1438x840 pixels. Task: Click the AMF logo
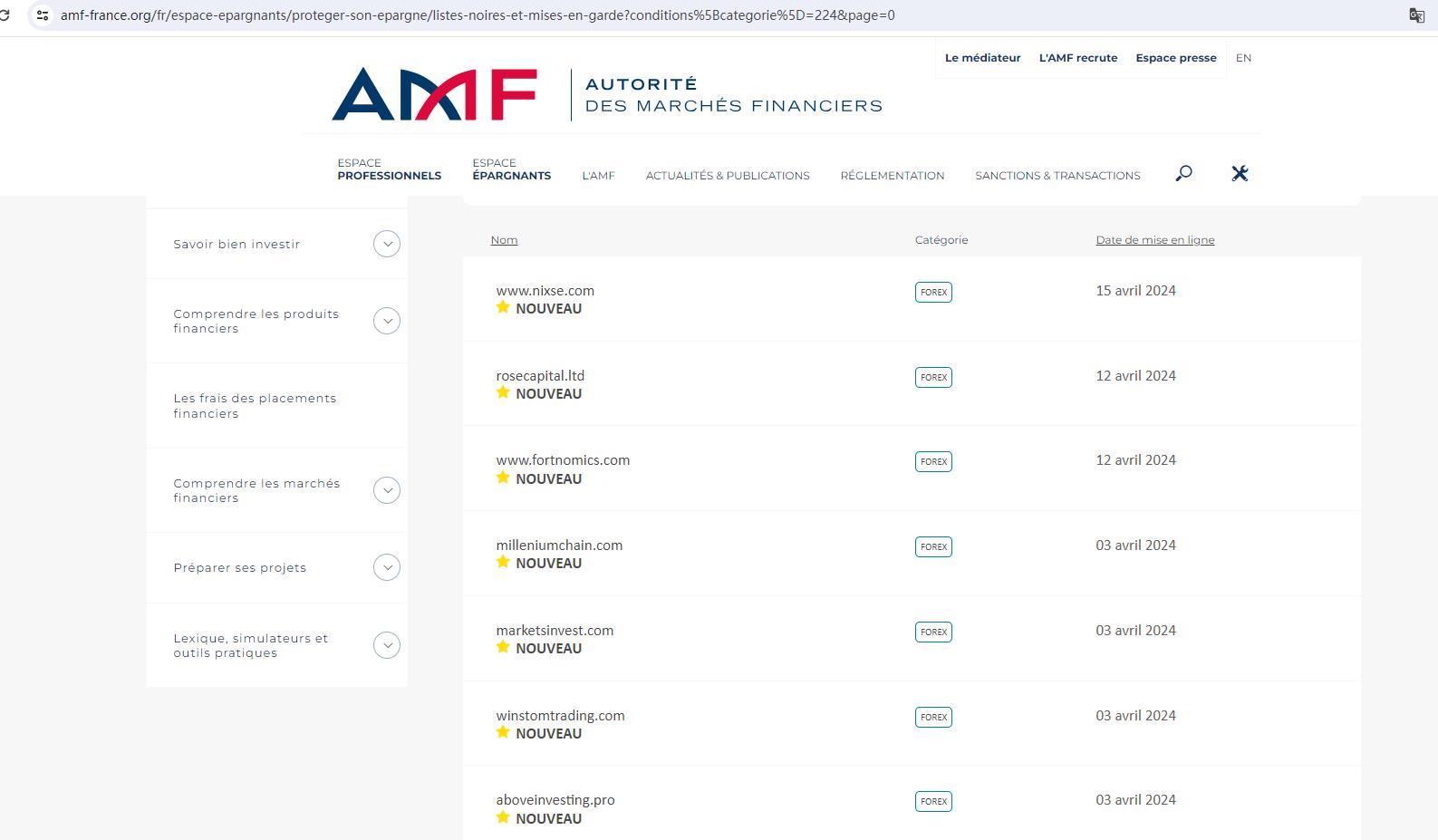[434, 93]
